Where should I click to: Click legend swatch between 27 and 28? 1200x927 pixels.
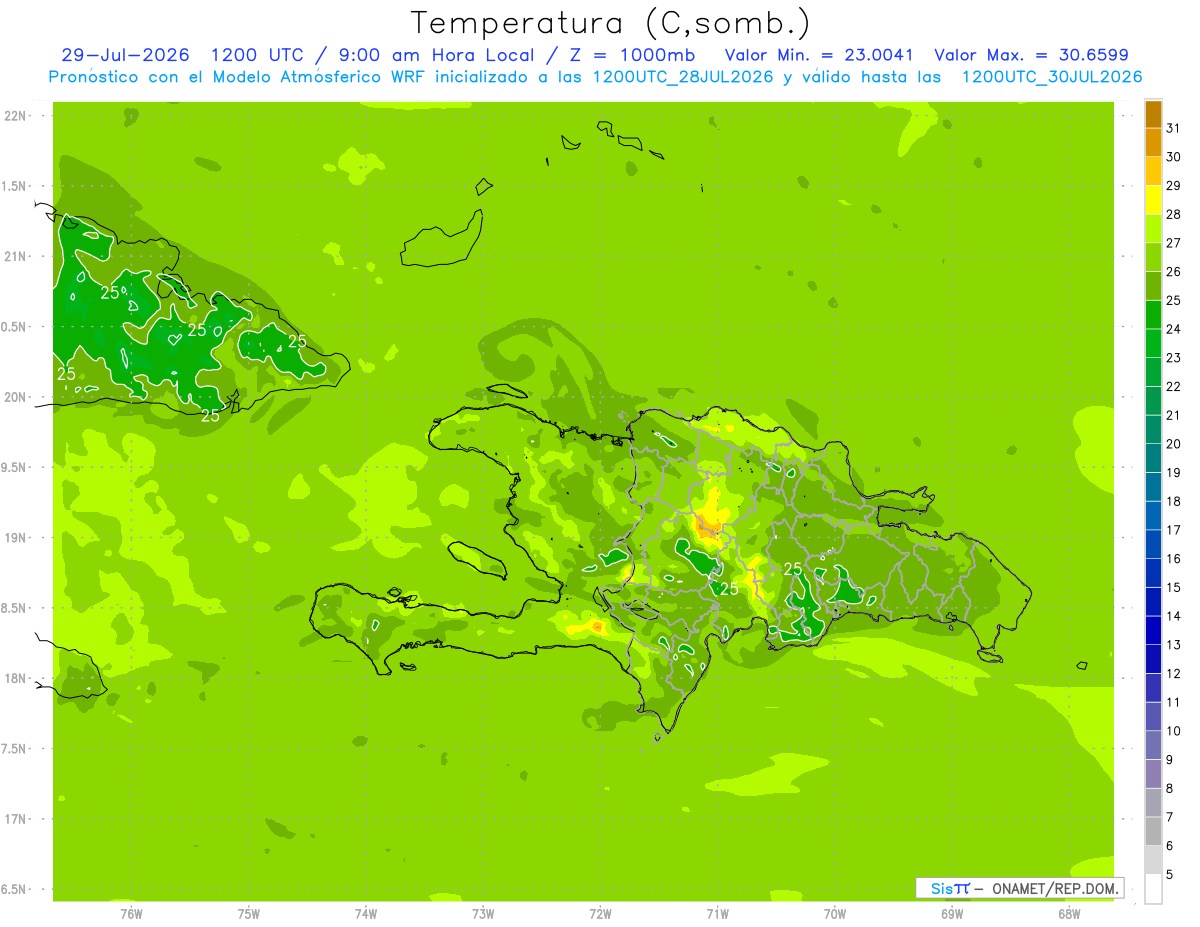(1153, 228)
